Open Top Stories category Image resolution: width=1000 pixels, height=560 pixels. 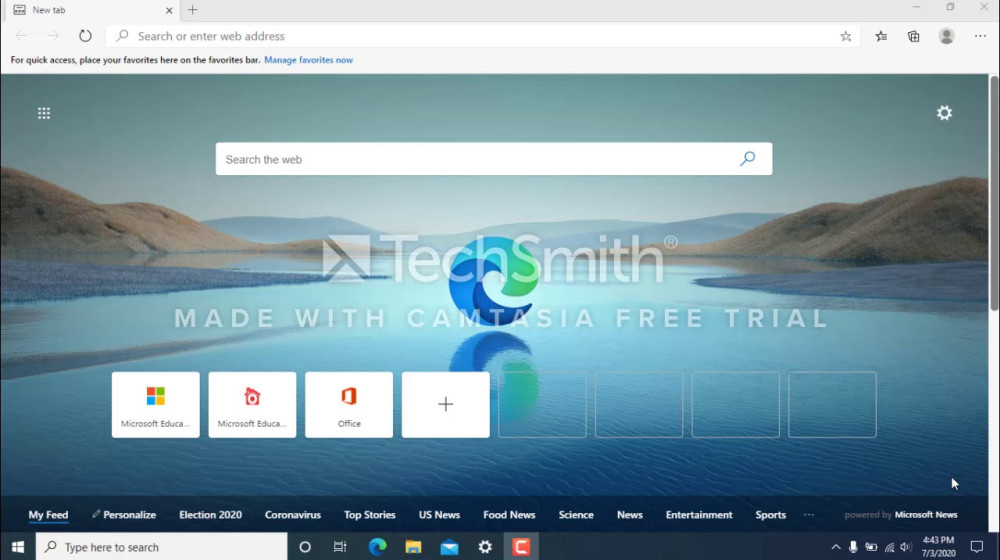[x=370, y=515]
